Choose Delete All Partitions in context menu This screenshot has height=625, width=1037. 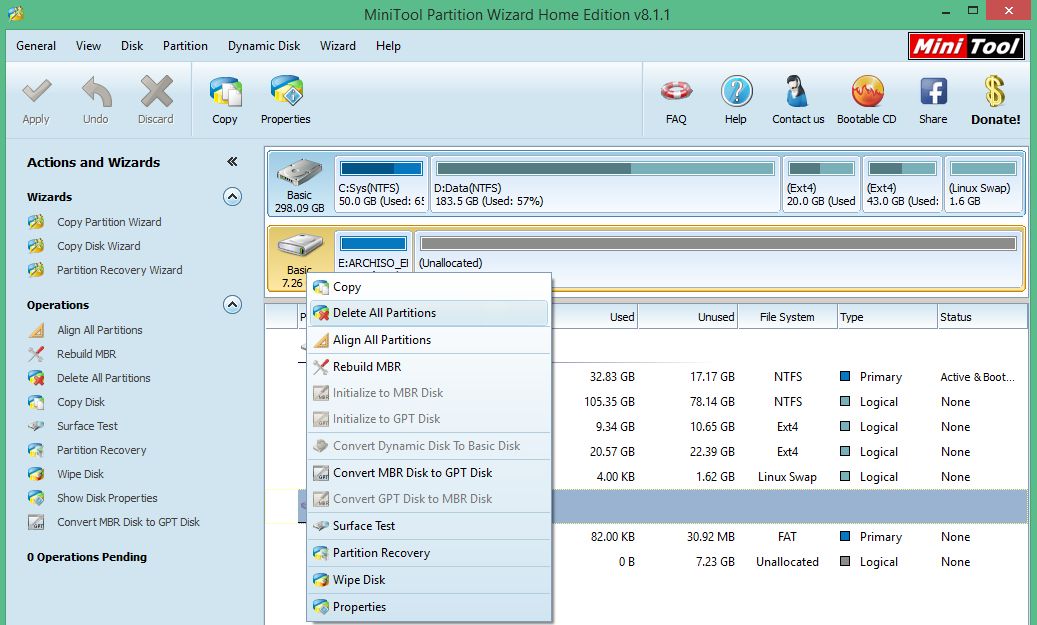pyautogui.click(x=384, y=313)
